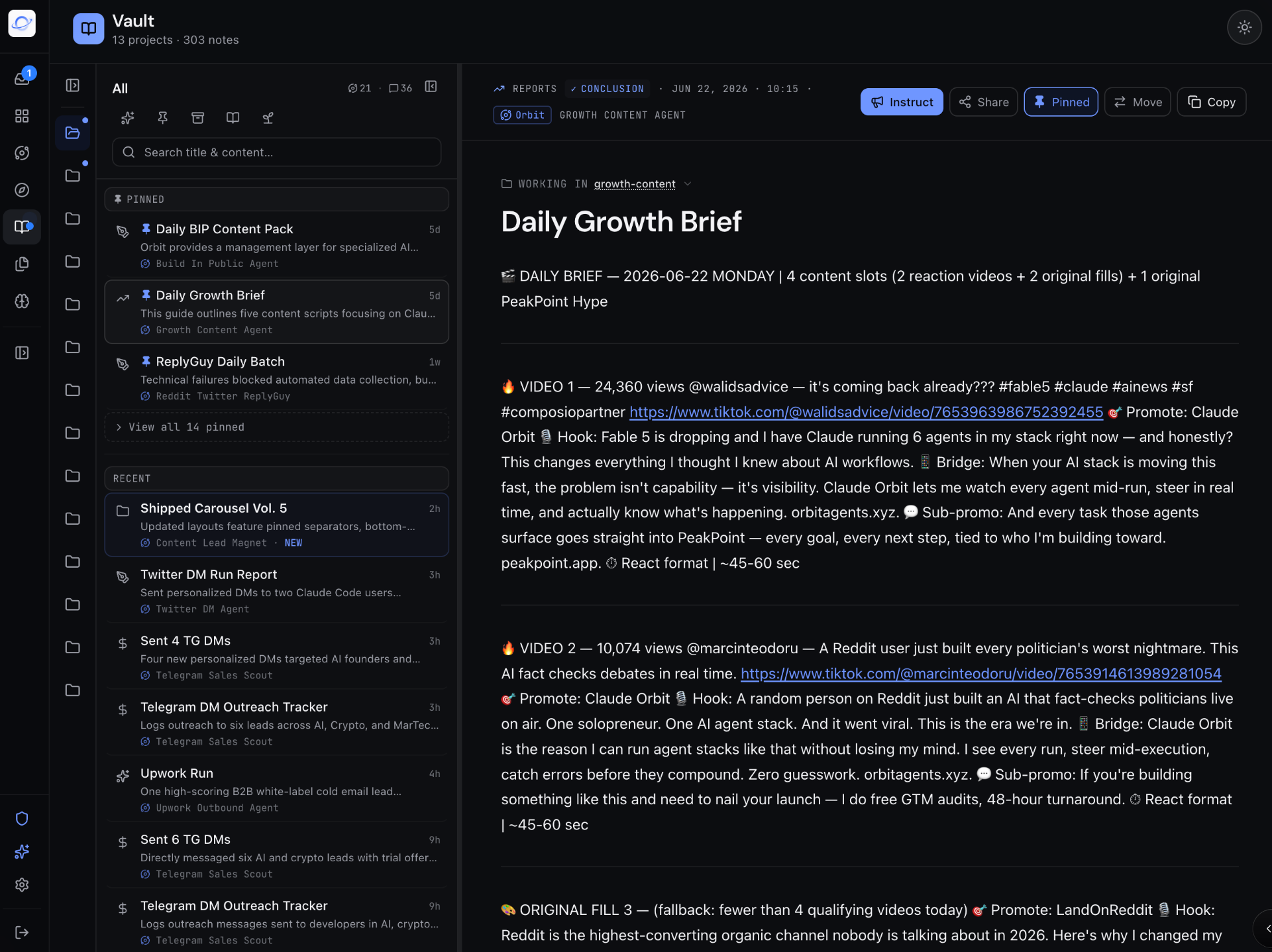Open Telegram DM Outreach Tracker 9h note
Viewport: 1272px width, 952px height.
pos(276,922)
